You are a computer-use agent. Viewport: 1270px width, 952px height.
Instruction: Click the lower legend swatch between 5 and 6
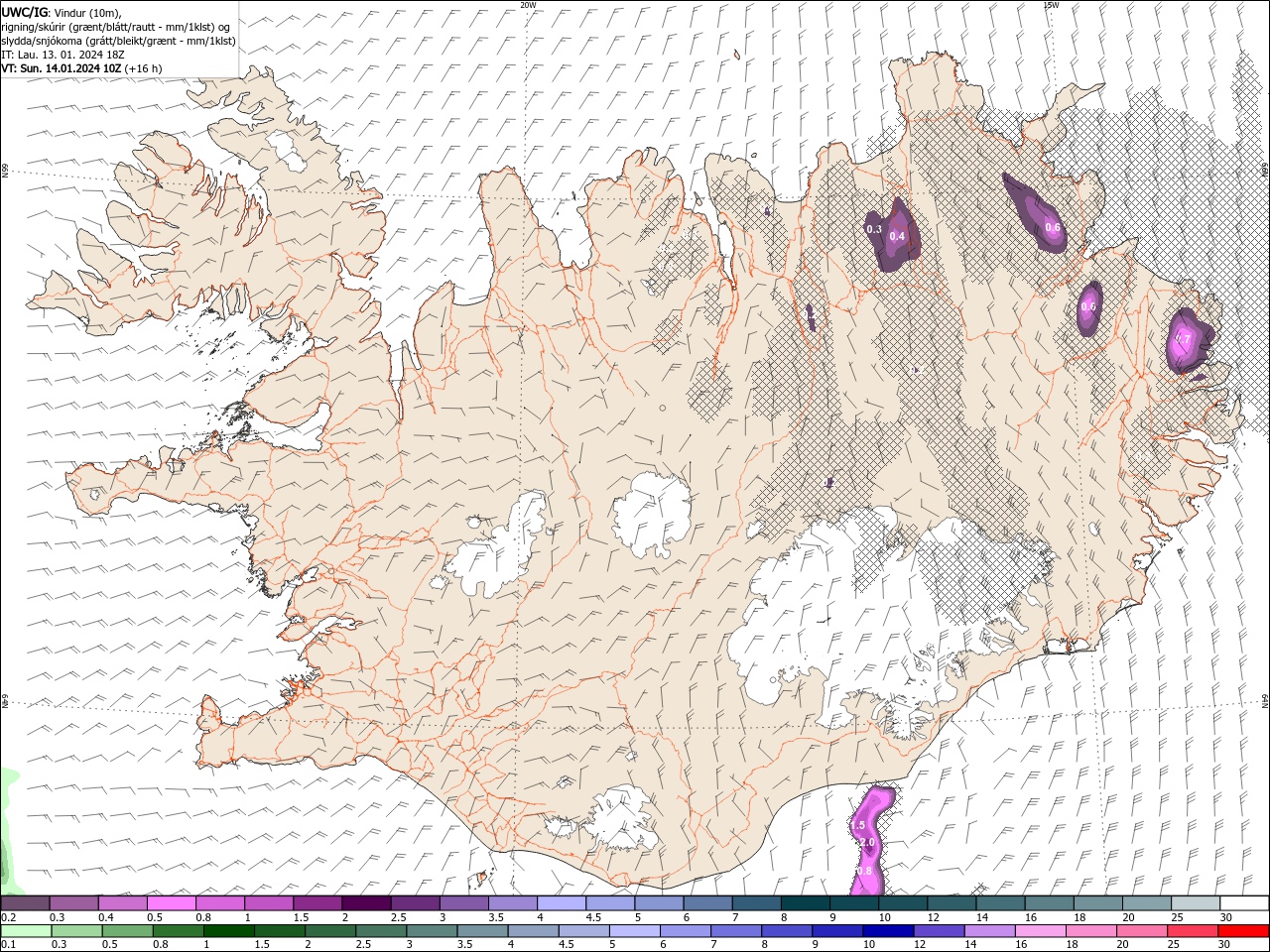pos(634,931)
